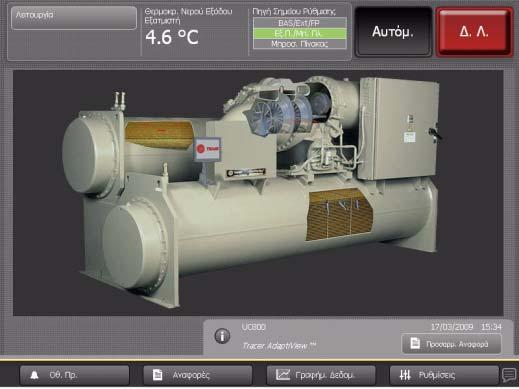519x389 pixels.
Task: Select the green highlighted setpoint source row
Action: coord(300,33)
